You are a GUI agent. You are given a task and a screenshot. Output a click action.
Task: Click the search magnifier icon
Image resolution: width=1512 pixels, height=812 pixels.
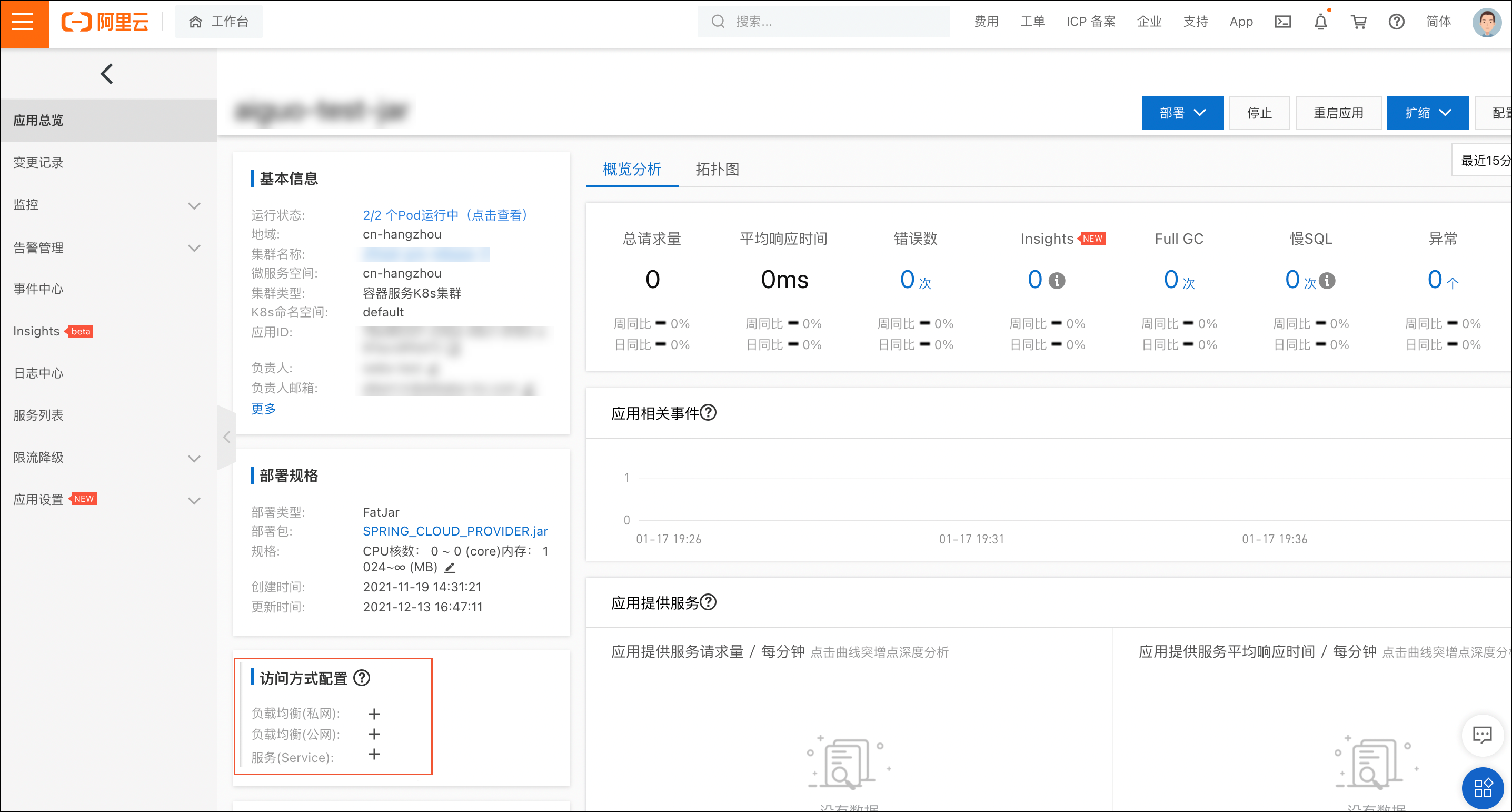tap(717, 22)
